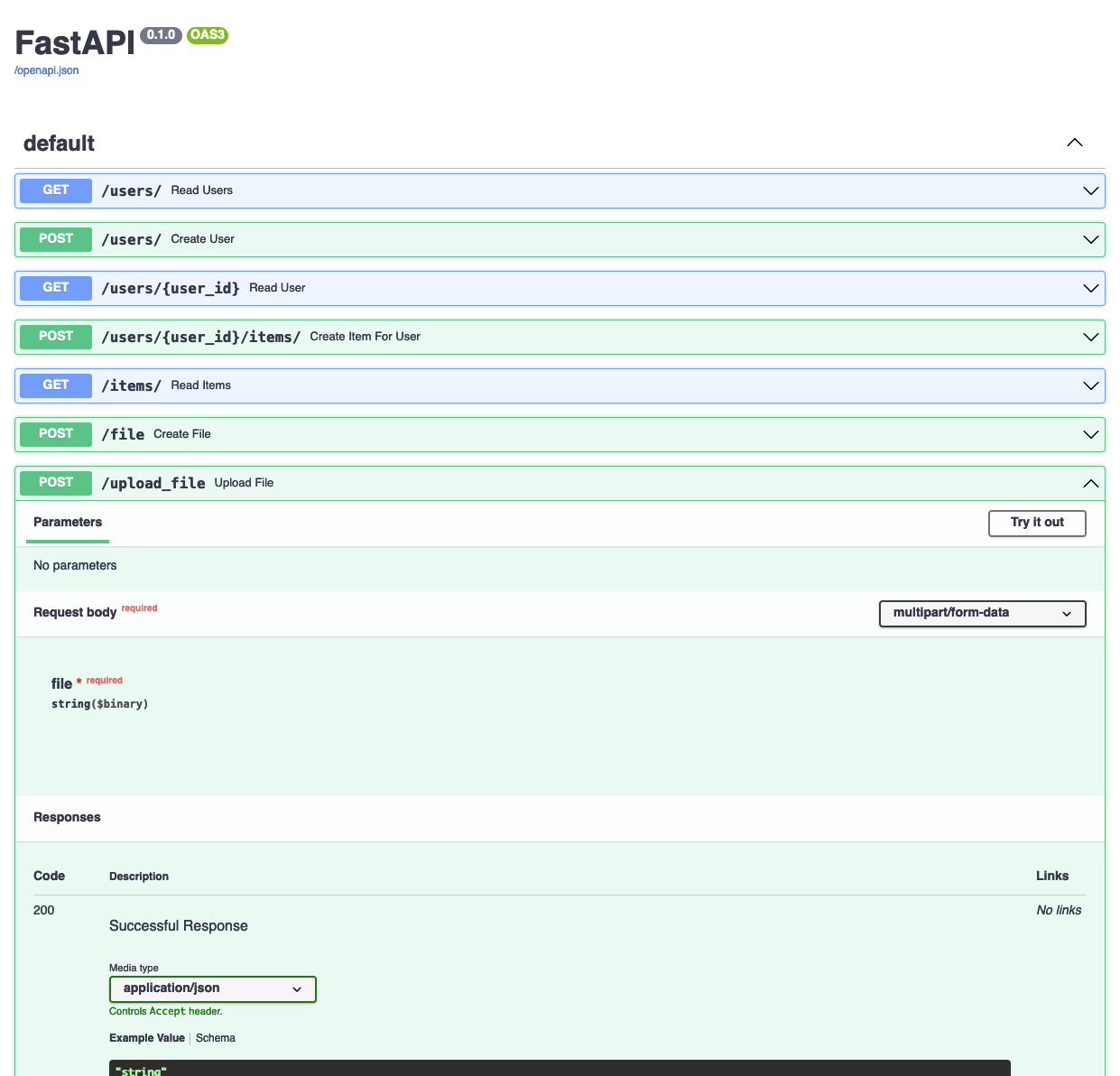Expand the Create File endpoint chevron

(x=1090, y=434)
